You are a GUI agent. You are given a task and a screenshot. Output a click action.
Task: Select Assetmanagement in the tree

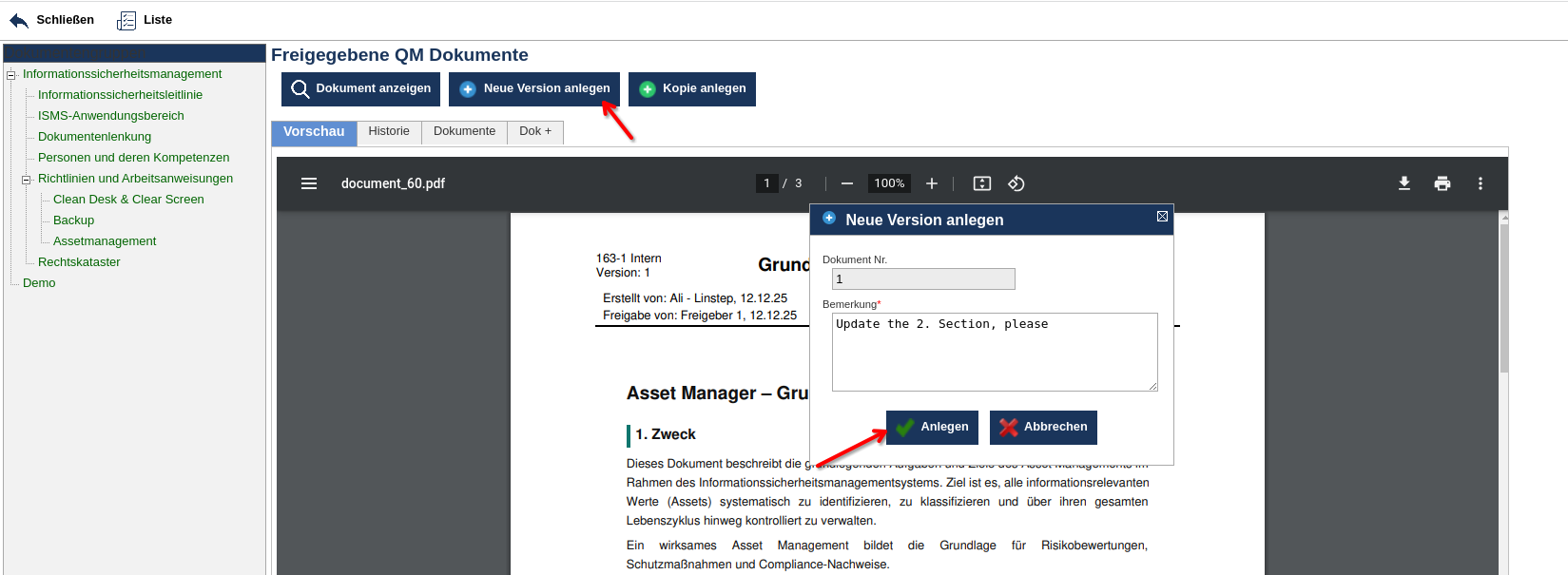pos(105,241)
